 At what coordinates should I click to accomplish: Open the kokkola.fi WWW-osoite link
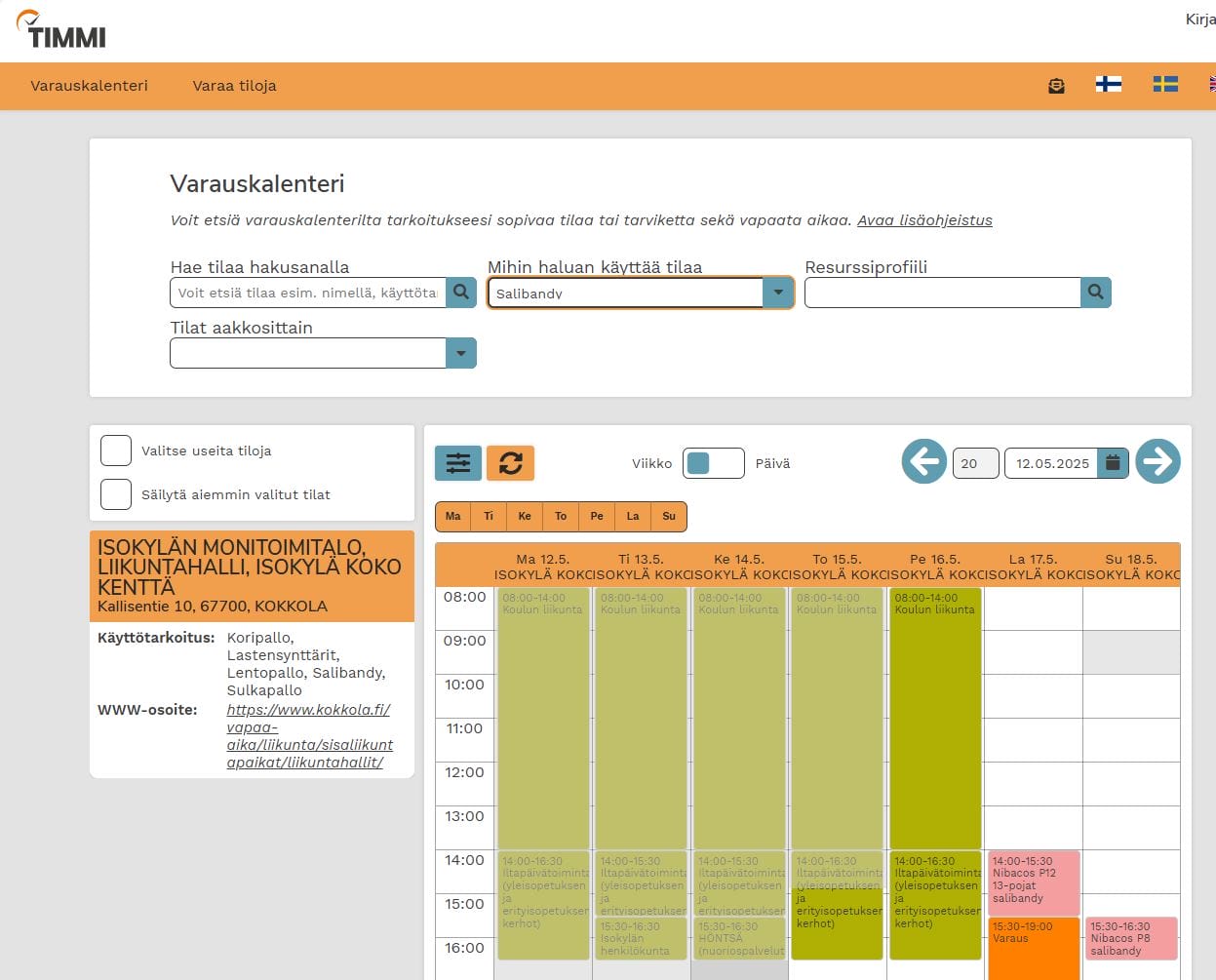click(x=310, y=736)
